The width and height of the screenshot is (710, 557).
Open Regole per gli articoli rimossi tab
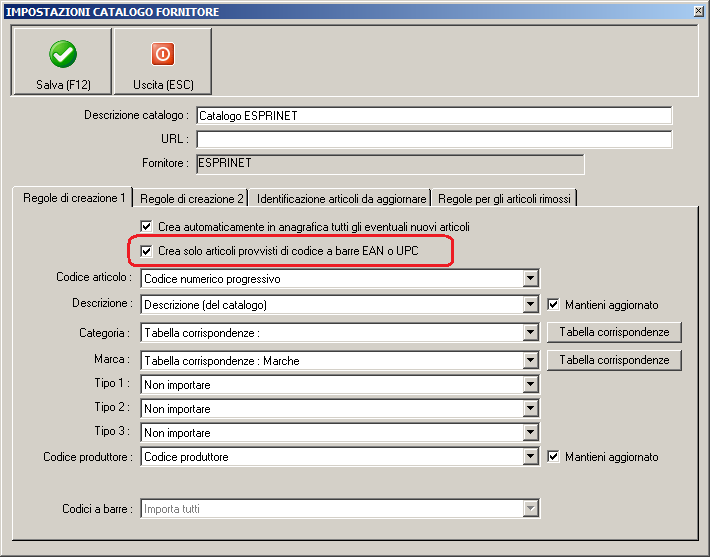504,198
